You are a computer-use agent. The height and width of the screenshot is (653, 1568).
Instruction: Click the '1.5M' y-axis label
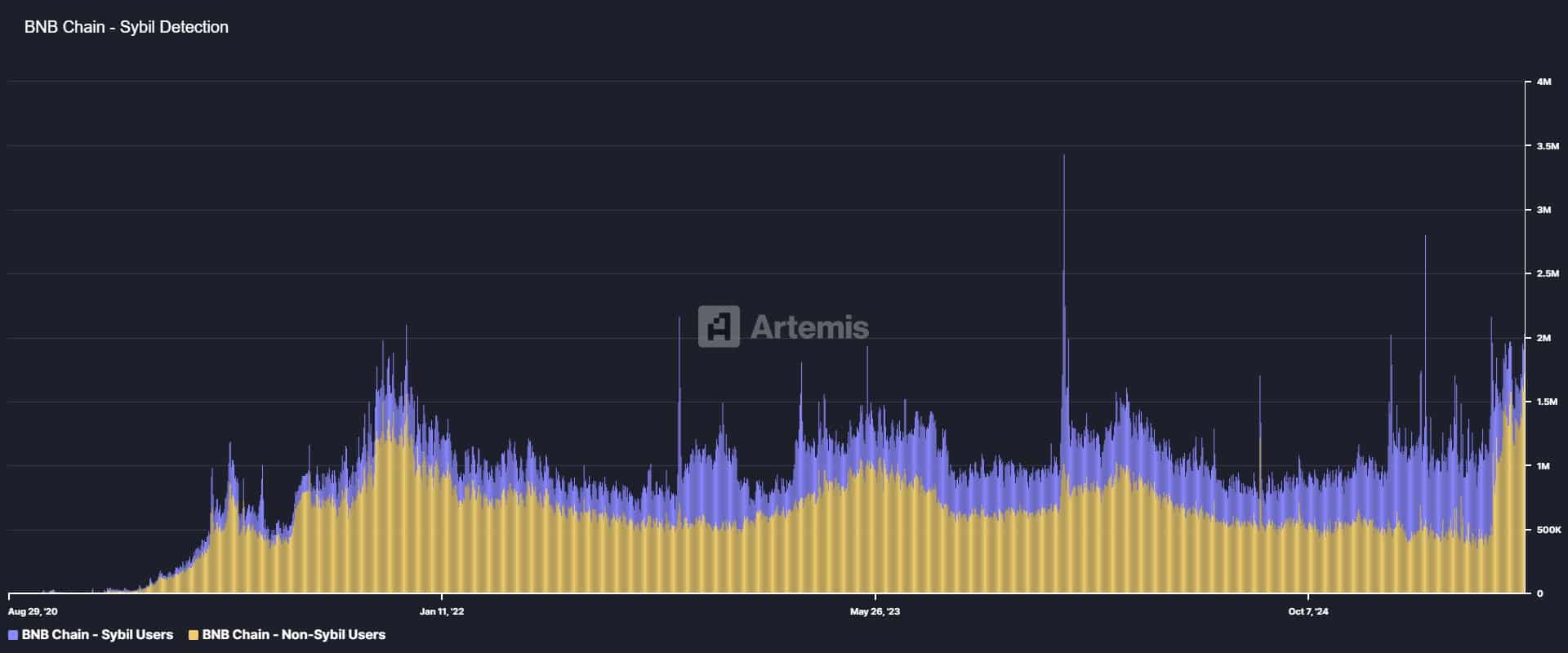pyautogui.click(x=1548, y=402)
